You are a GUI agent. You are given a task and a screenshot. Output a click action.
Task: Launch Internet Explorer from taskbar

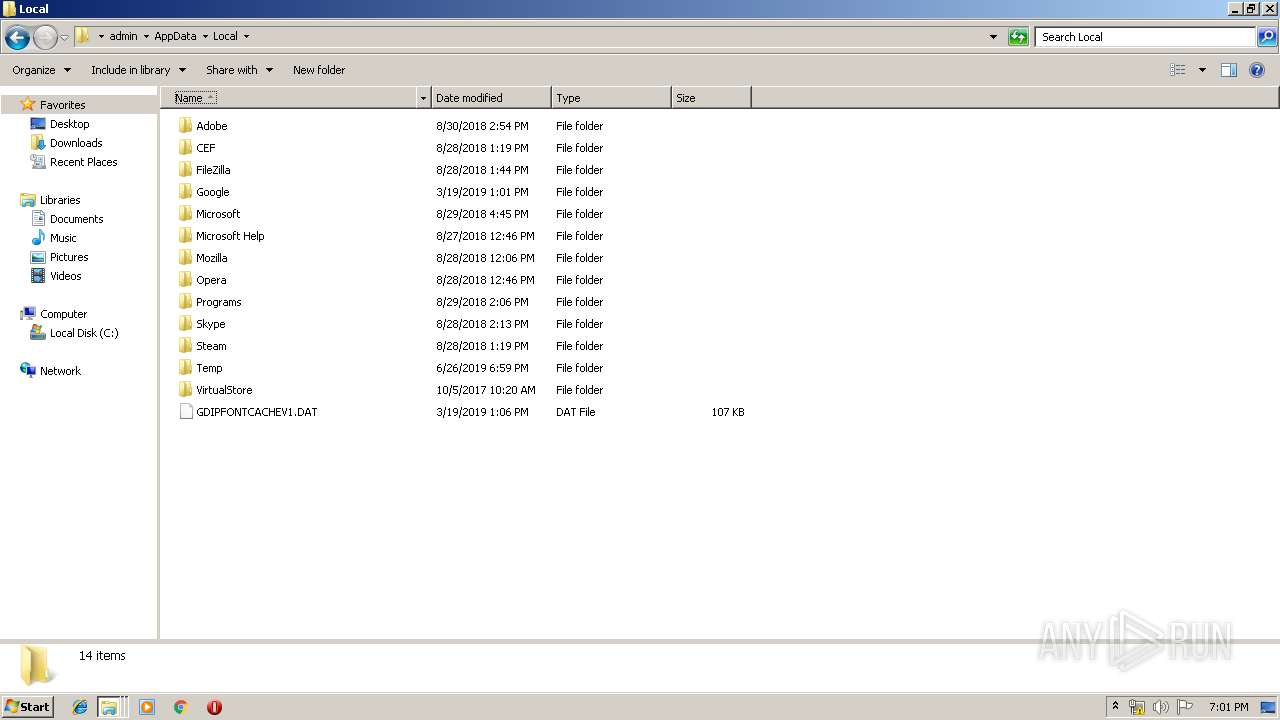(x=80, y=707)
